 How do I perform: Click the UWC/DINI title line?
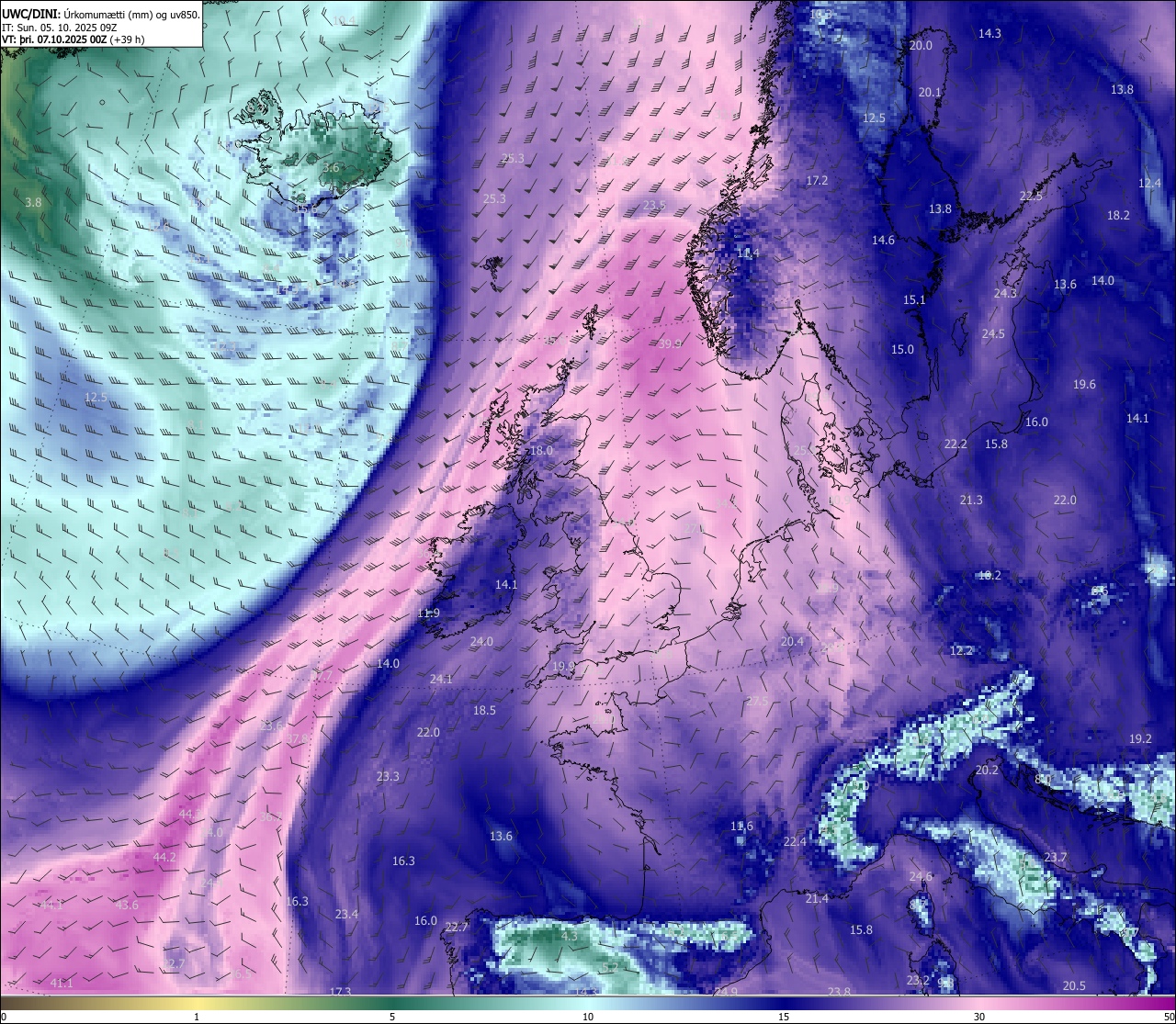pyautogui.click(x=101, y=14)
